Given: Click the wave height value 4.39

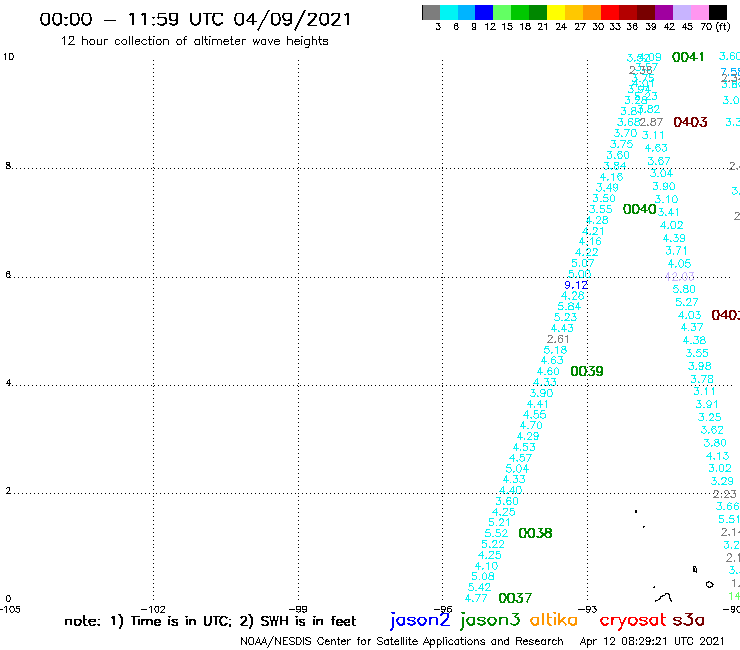Looking at the screenshot, I should point(674,238).
